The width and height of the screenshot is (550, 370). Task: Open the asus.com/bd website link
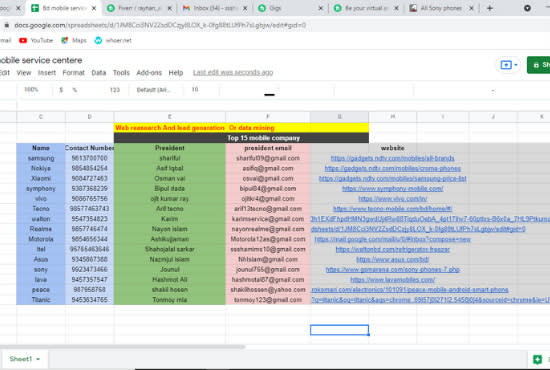393,260
